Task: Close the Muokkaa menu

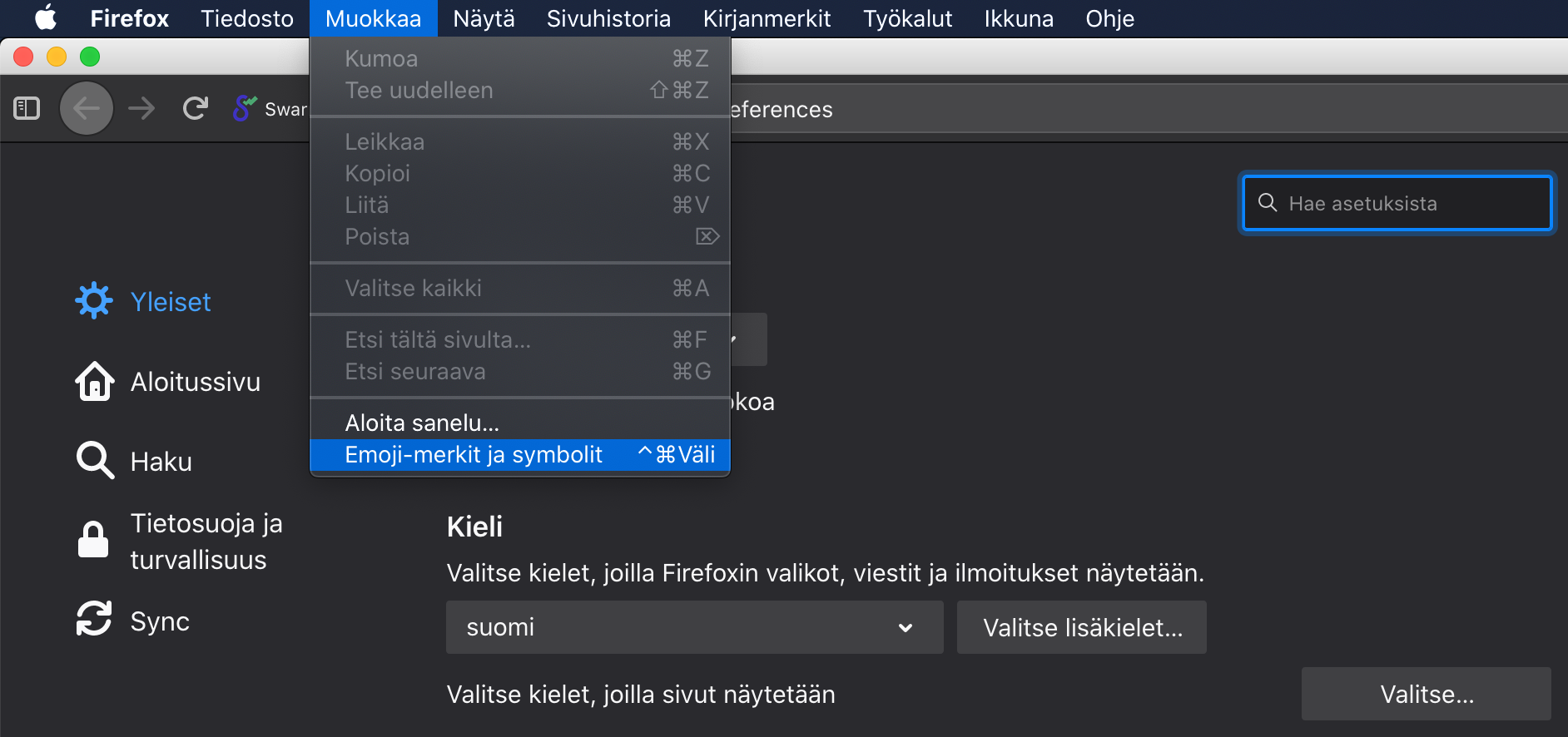Action: [374, 18]
